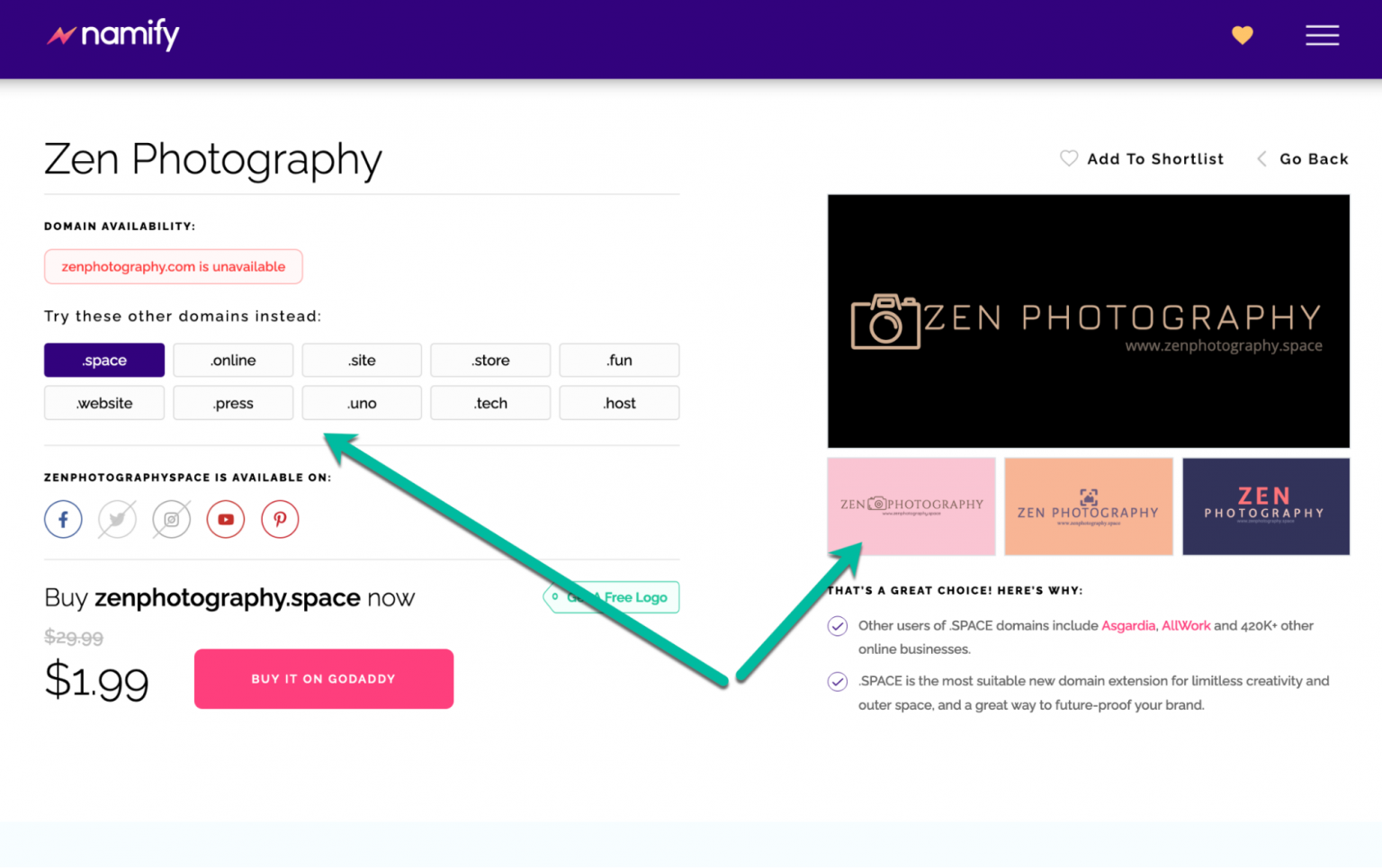
Task: Choose the .website domain option
Action: coord(104,403)
